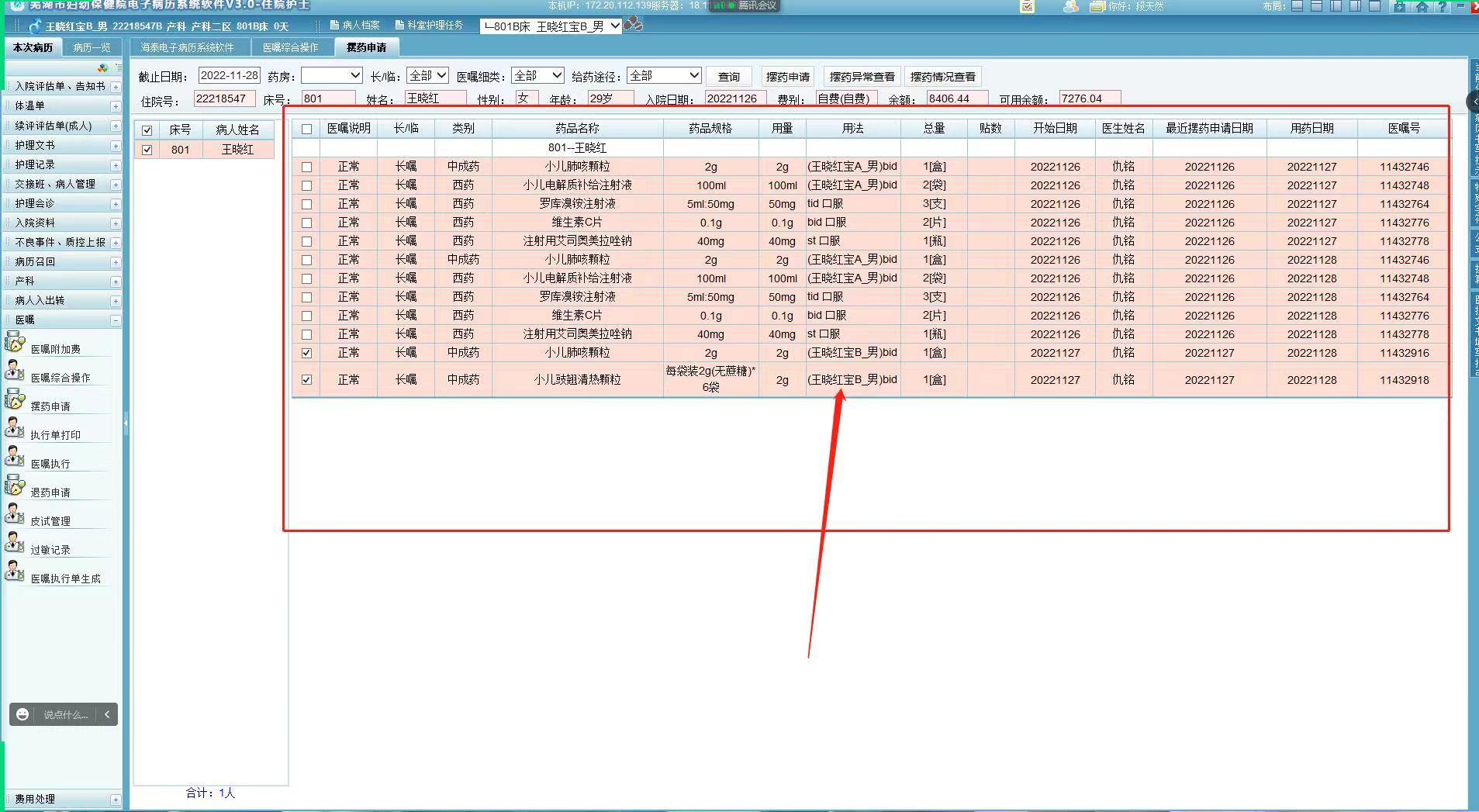Click the 查询 button
The image size is (1479, 812).
[x=729, y=77]
